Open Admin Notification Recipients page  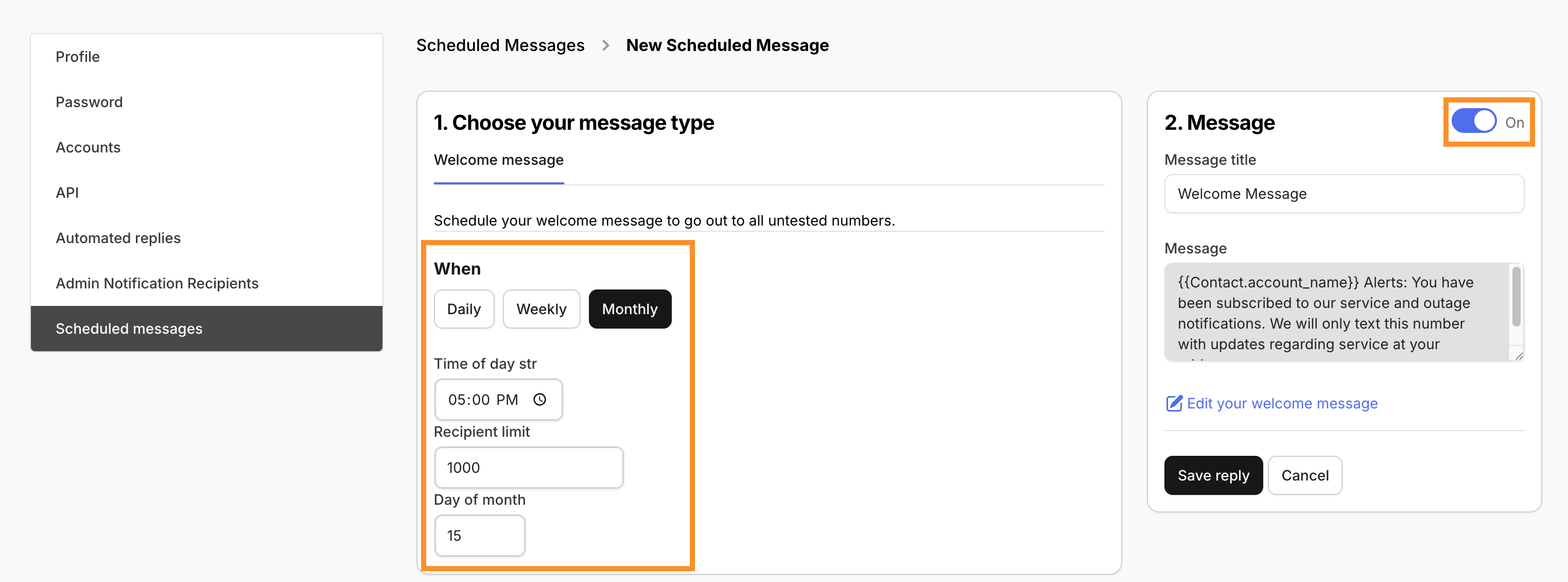click(x=157, y=282)
